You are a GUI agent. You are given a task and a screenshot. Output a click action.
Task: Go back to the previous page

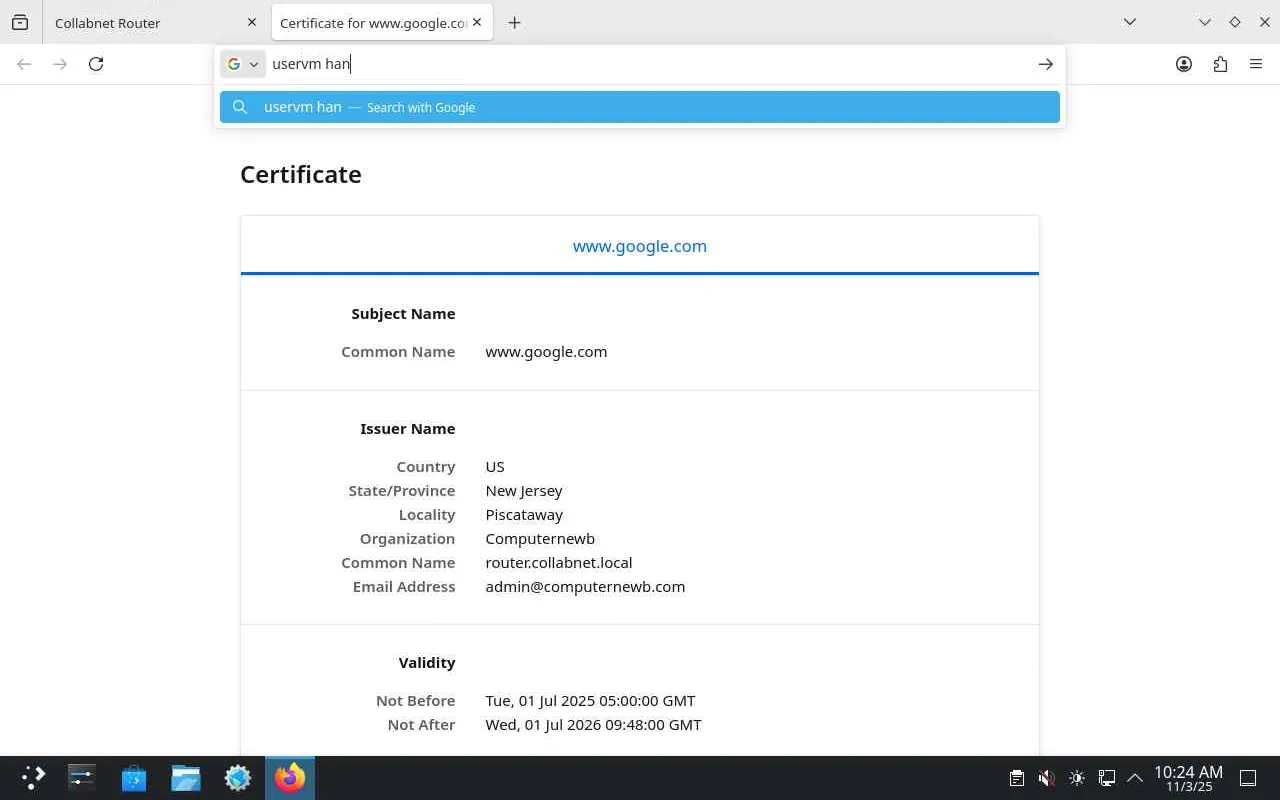24,64
